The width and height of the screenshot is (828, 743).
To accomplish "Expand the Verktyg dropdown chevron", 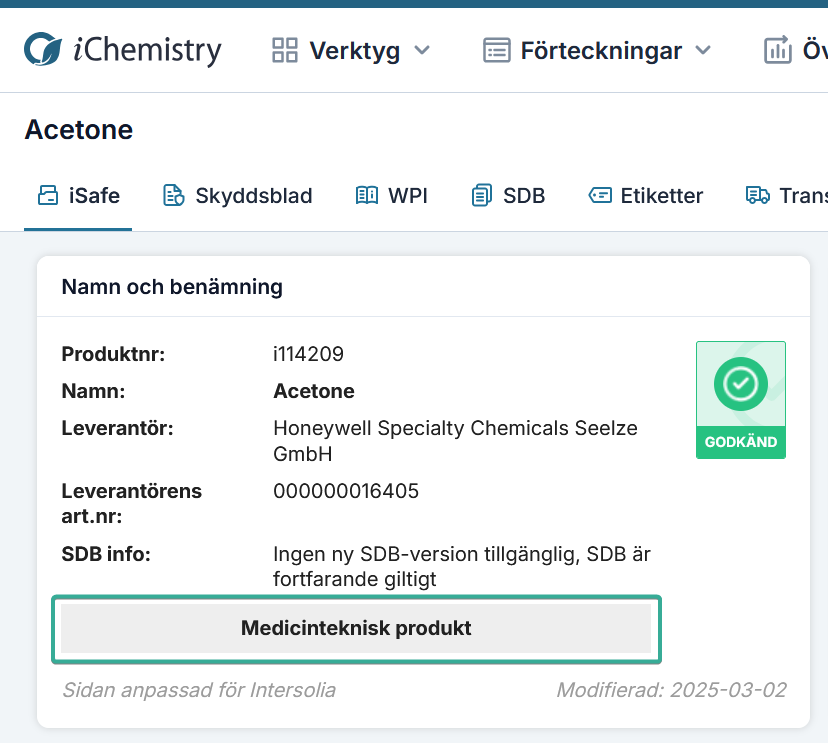I will point(422,50).
